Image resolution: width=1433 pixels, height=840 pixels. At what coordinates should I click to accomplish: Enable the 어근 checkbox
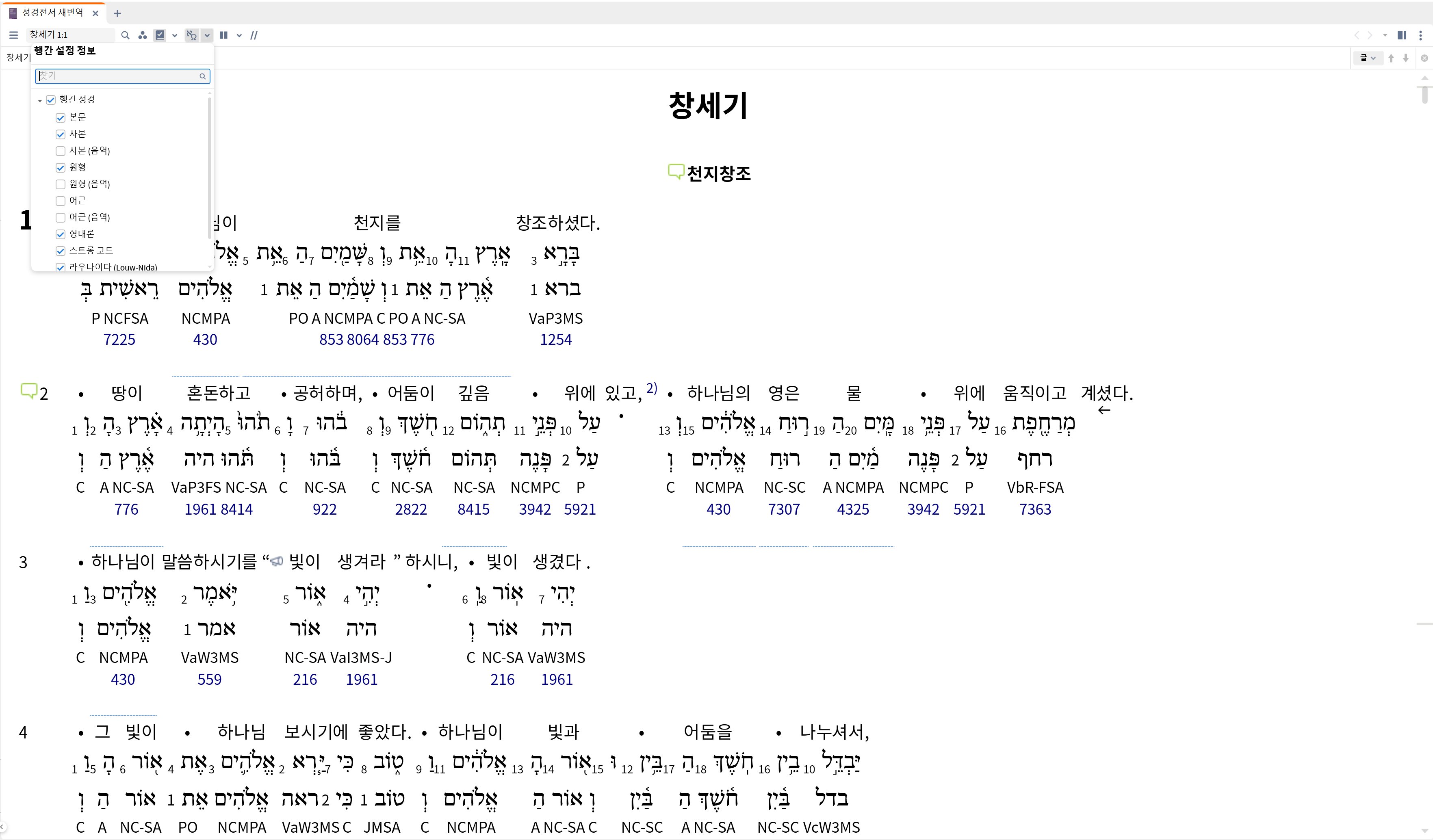(x=60, y=201)
